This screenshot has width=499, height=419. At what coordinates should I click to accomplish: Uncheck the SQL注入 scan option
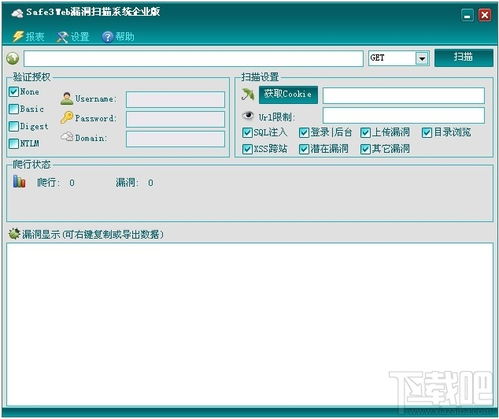click(x=247, y=133)
